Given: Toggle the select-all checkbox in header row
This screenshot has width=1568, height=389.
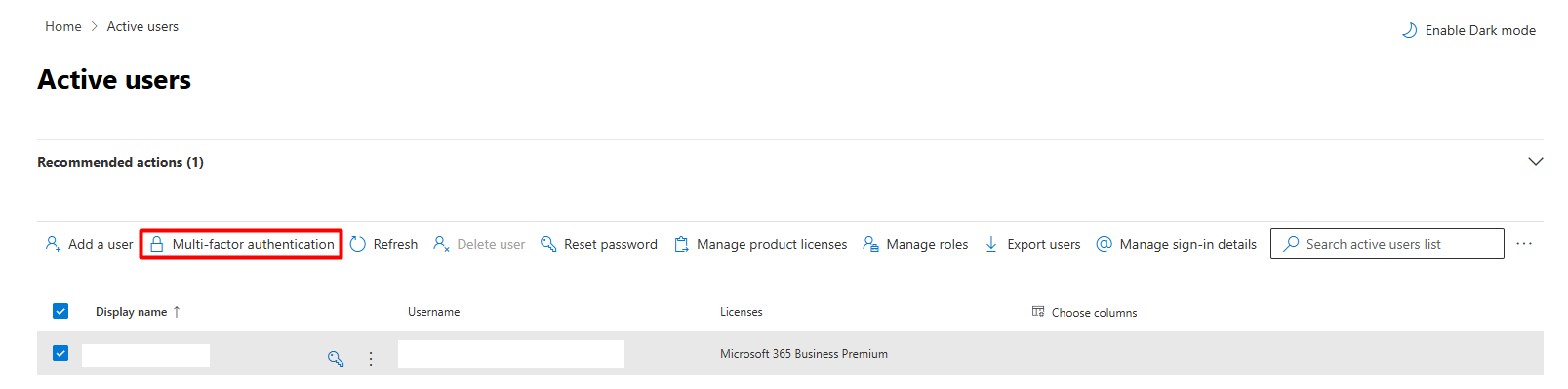Looking at the screenshot, I should (x=60, y=311).
